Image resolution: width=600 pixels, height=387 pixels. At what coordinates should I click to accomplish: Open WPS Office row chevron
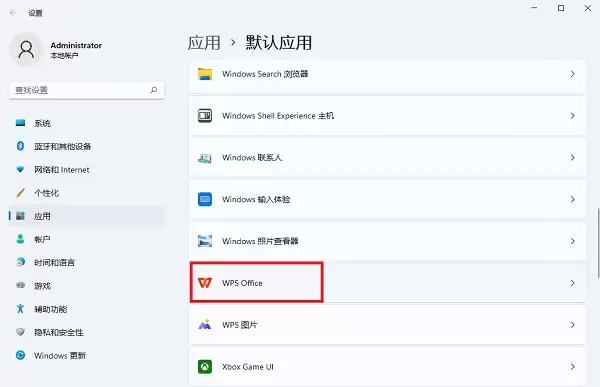(x=572, y=283)
